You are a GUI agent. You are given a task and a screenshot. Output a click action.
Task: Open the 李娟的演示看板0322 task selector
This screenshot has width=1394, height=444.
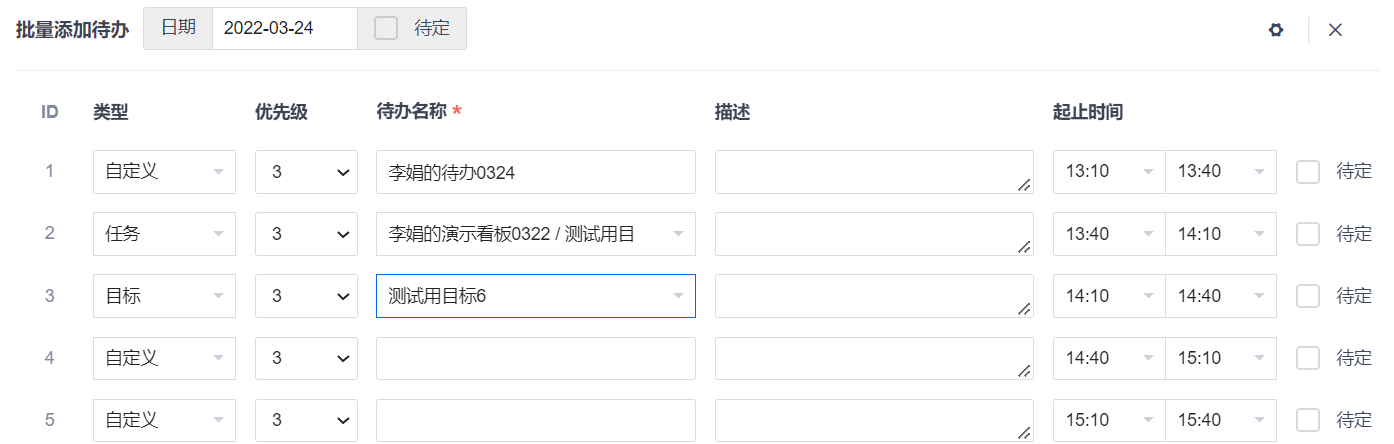[535, 234]
